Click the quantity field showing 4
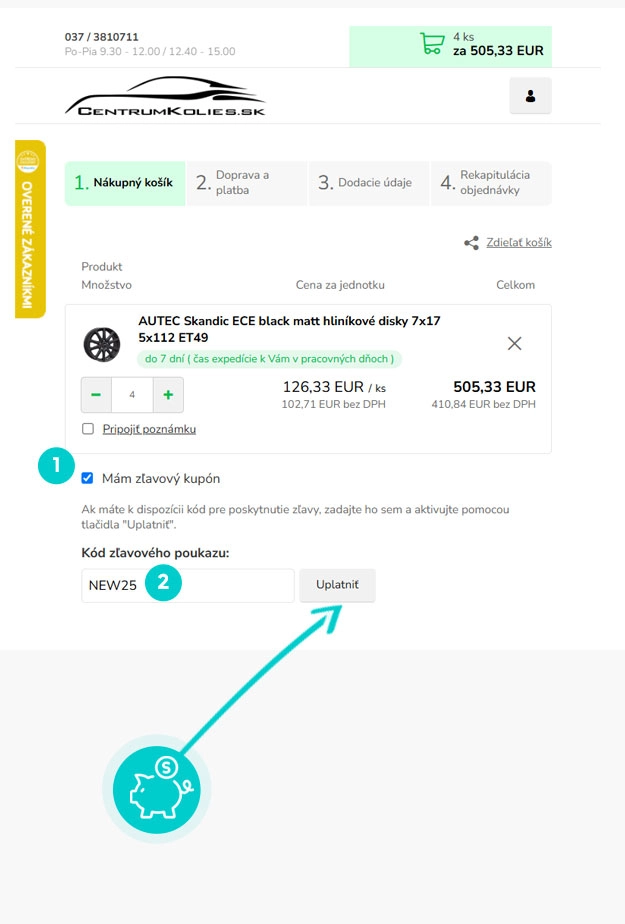This screenshot has height=924, width=625. pos(132,395)
